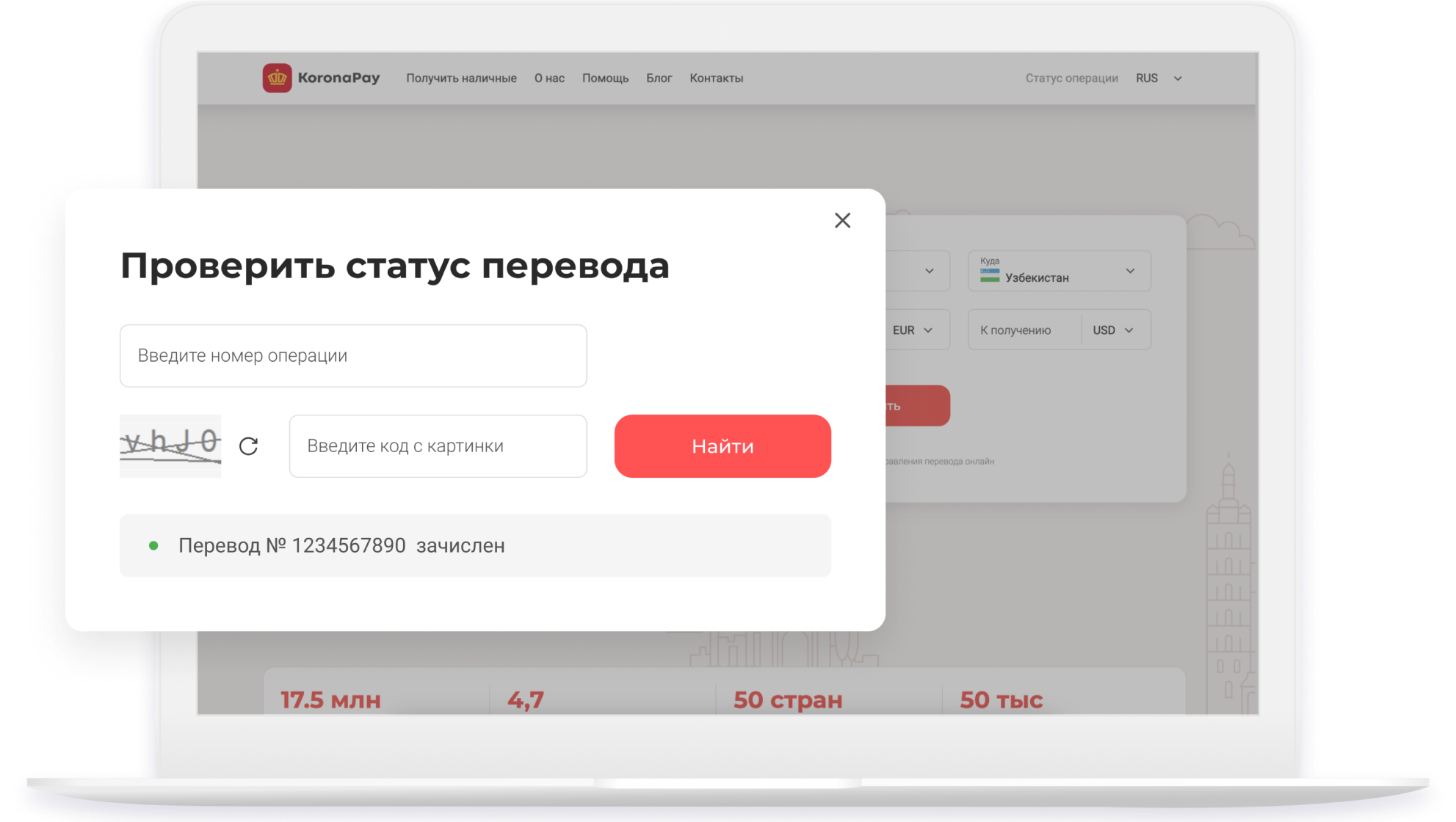Open the Контакты page
This screenshot has height=822, width=1456.
716,79
